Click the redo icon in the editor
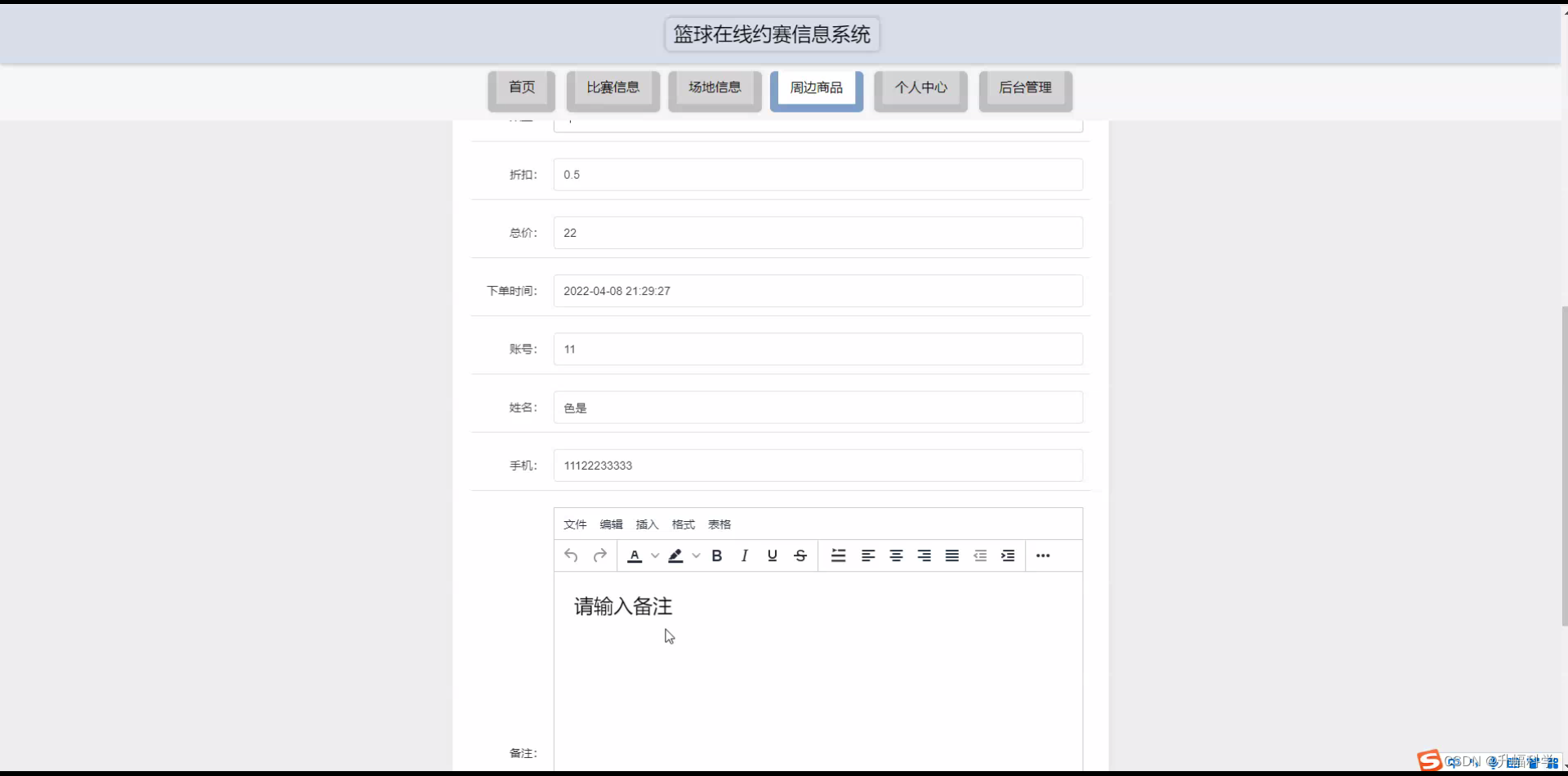This screenshot has height=776, width=1568. [600, 555]
